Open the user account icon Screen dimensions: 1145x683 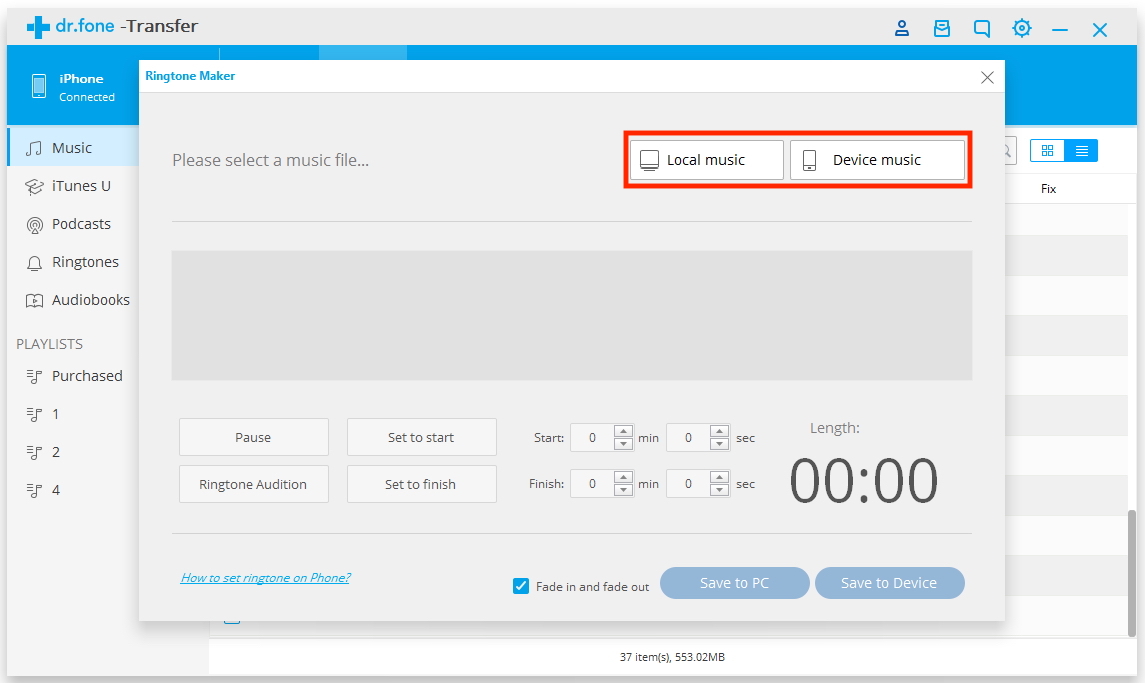point(902,28)
